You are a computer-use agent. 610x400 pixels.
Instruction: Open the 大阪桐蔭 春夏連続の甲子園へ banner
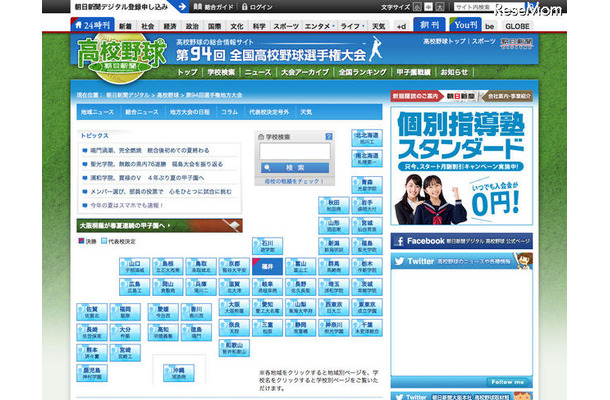coord(160,225)
